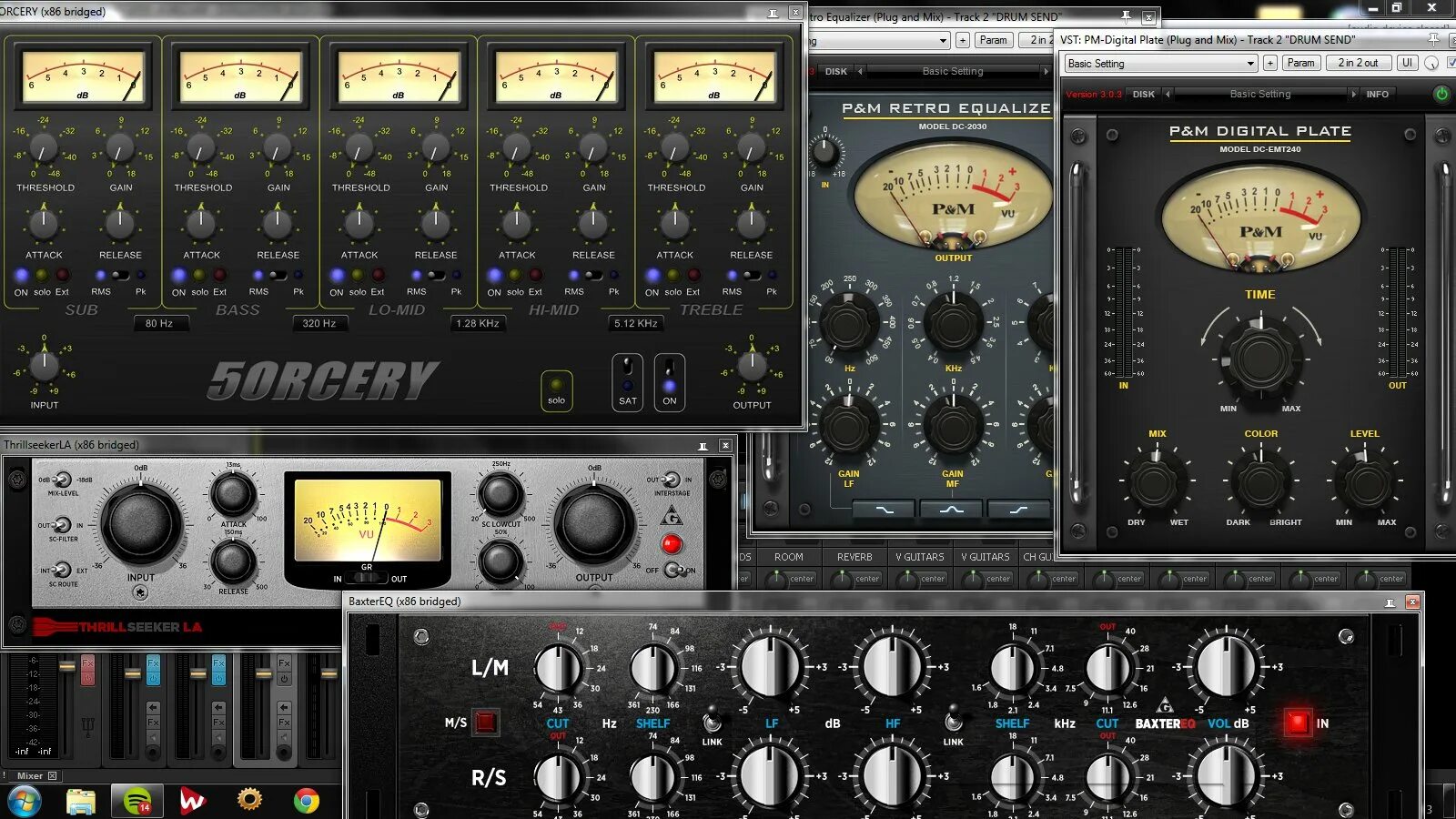The height and width of the screenshot is (819, 1456).
Task: Click the INFO button in Digital Plate
Action: tap(1377, 94)
